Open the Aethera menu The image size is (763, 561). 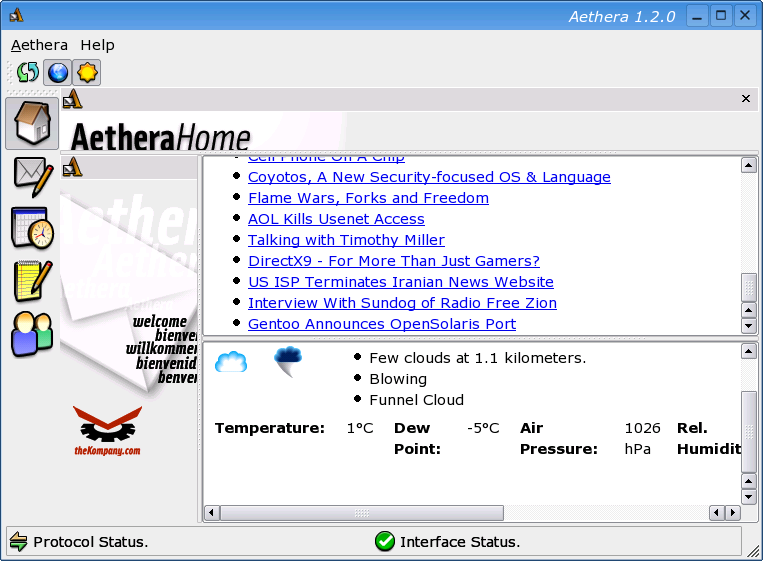pos(39,45)
